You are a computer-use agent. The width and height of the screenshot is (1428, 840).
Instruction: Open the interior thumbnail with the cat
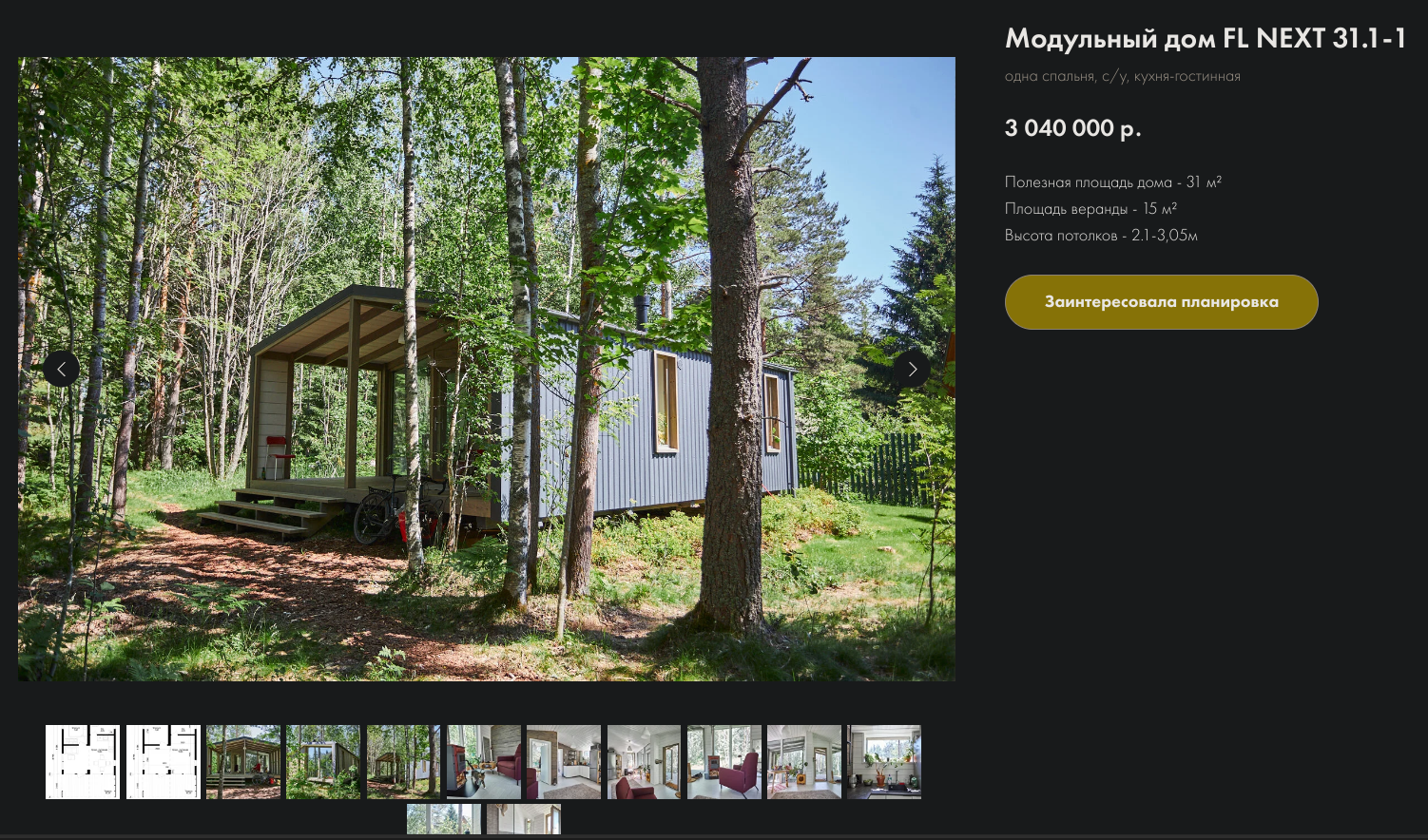484,762
